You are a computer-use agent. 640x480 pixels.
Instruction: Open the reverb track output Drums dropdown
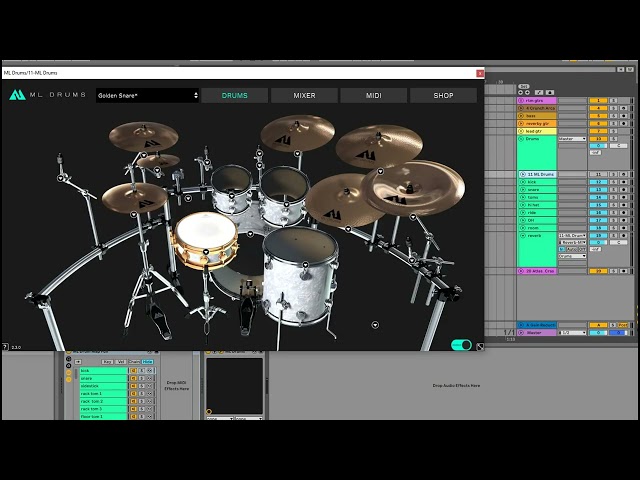point(572,256)
